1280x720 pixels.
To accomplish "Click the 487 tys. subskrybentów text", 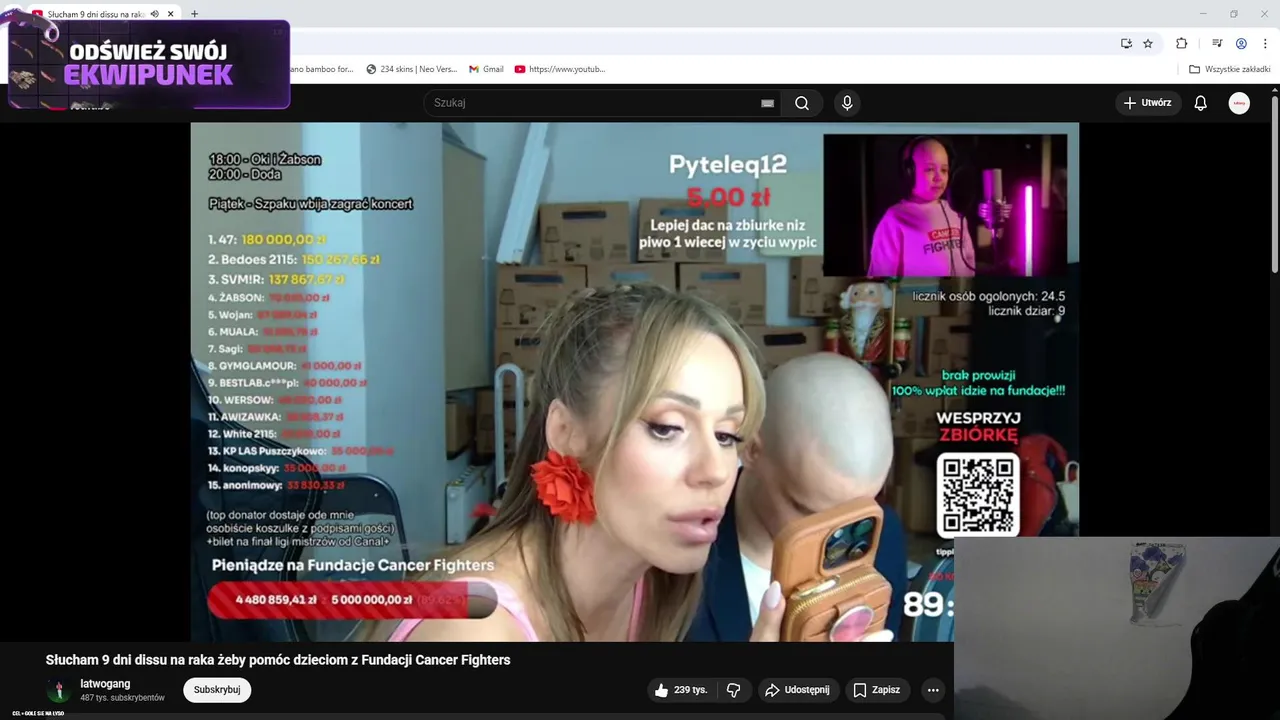I will pyautogui.click(x=122, y=698).
